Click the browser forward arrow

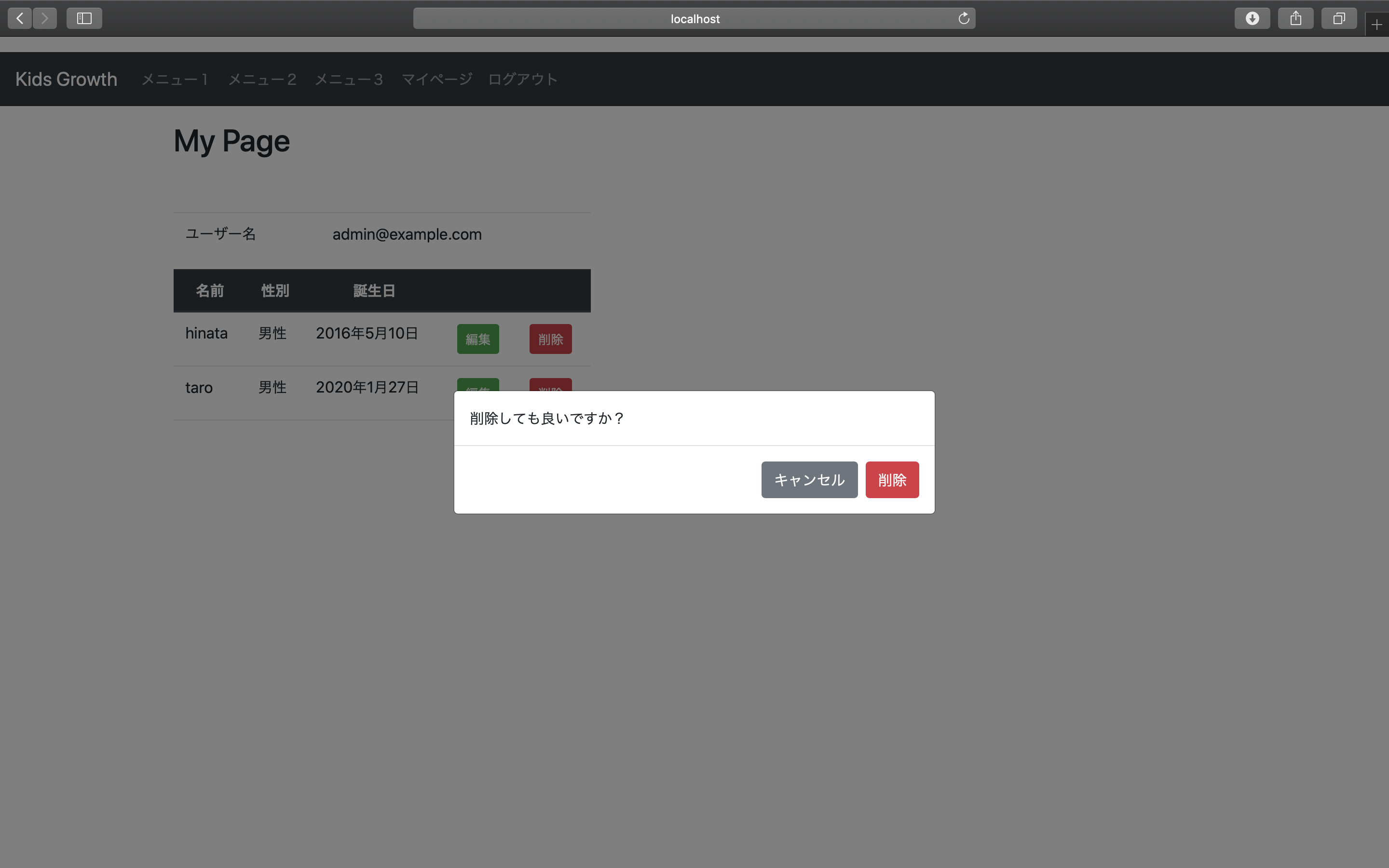(x=45, y=18)
